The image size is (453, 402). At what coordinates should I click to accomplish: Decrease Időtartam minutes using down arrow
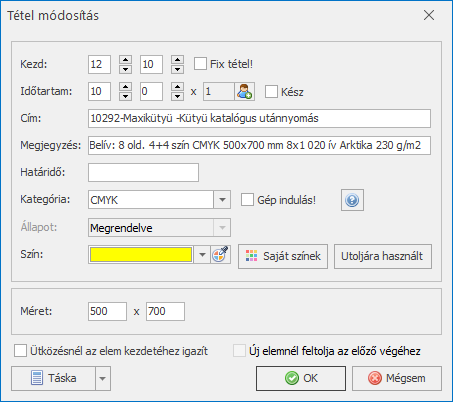pos(177,96)
